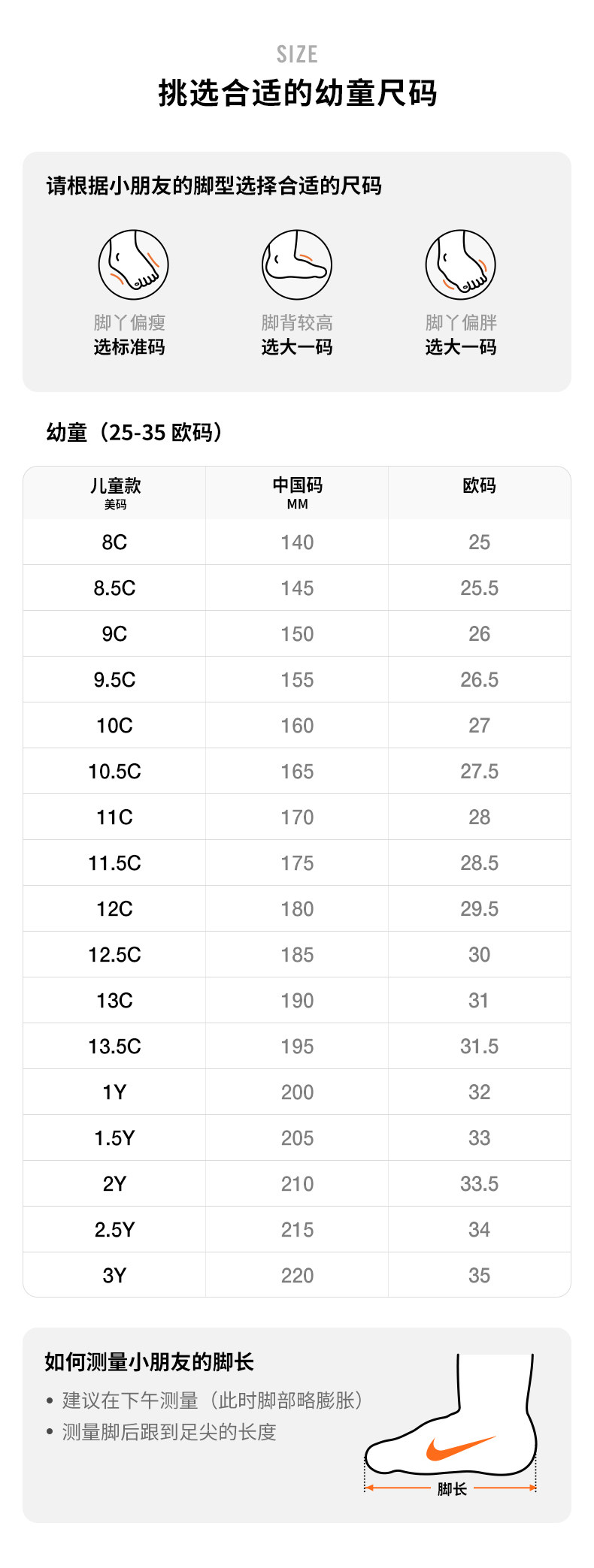
Task: Click the 脚长 foot length label
Action: click(x=452, y=1488)
